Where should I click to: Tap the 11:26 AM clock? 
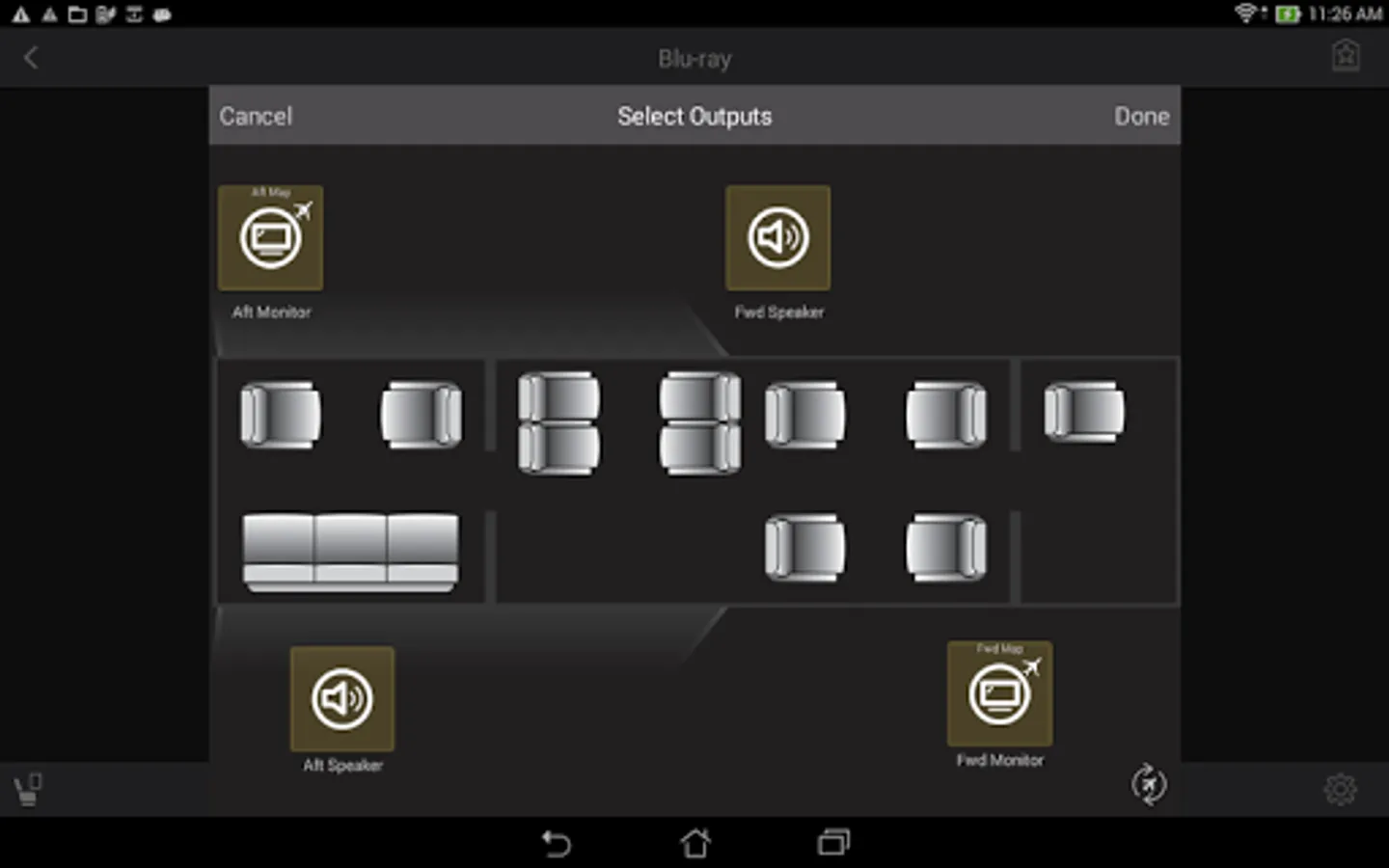pyautogui.click(x=1345, y=14)
